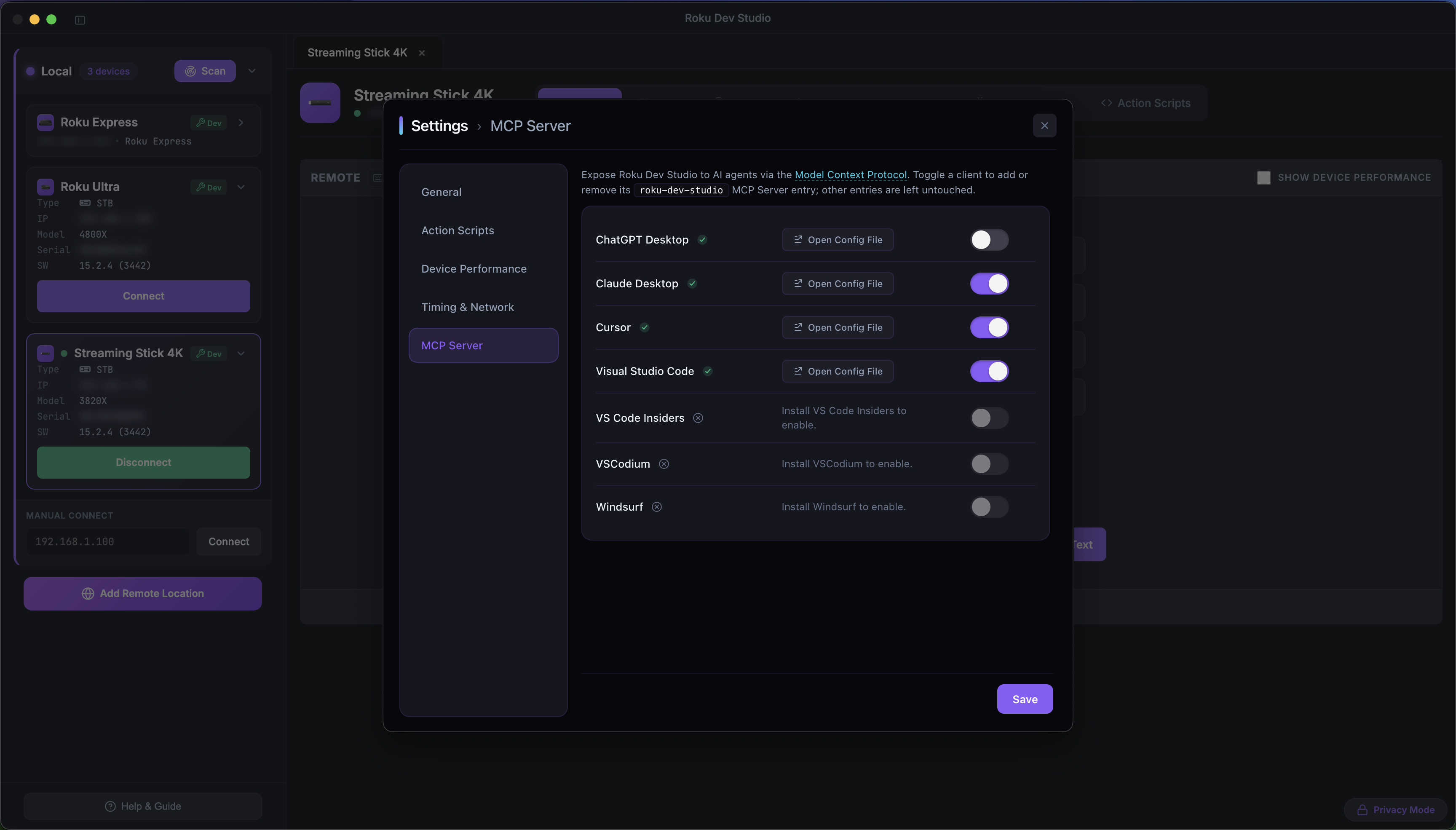
Task: Click the Settings breadcrumb
Action: tap(439, 126)
